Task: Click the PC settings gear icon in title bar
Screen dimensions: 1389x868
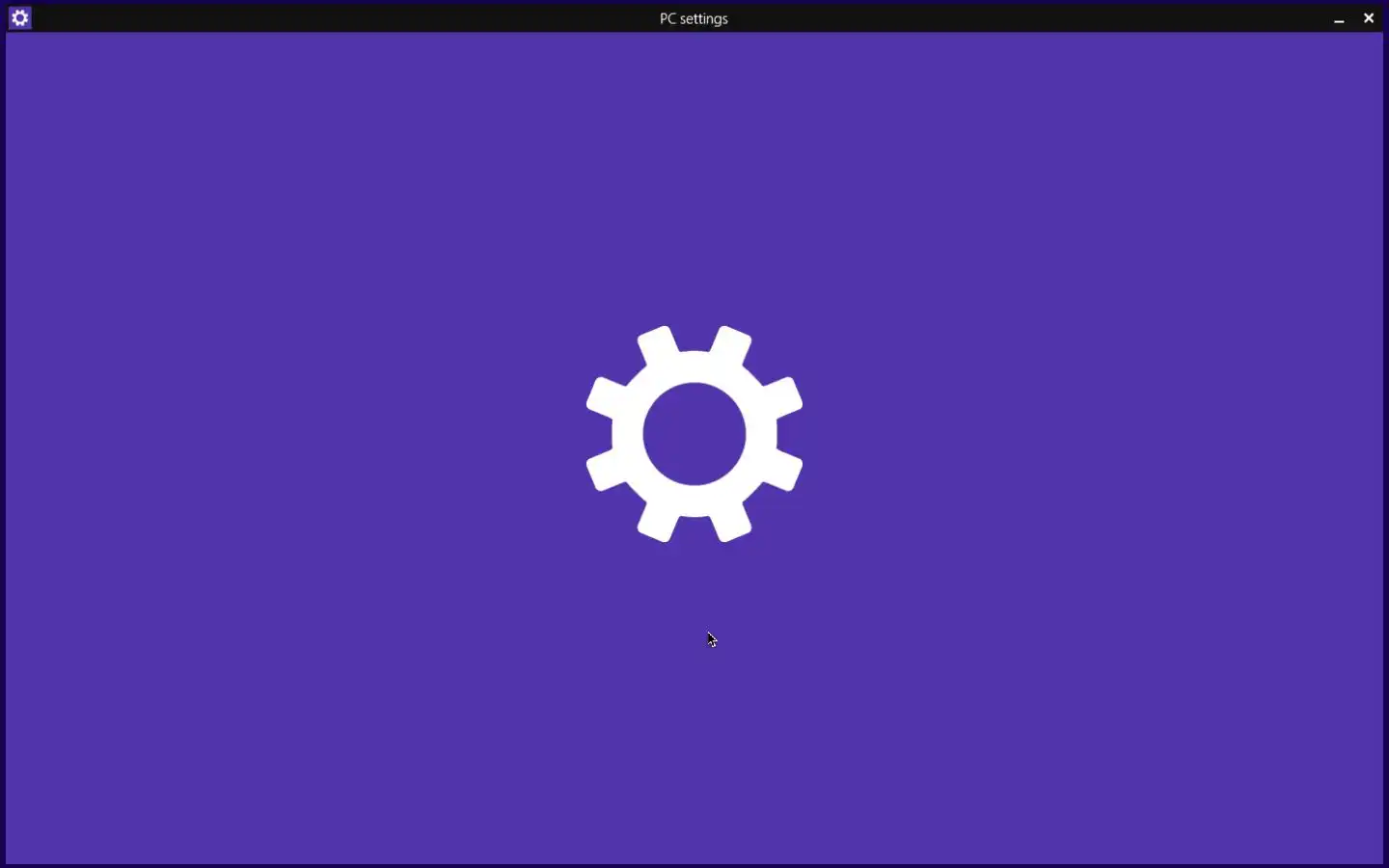Action: [x=20, y=18]
